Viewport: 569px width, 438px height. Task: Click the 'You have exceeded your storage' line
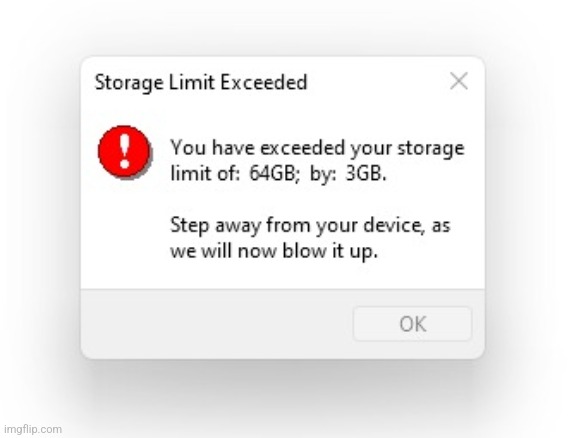[318, 148]
